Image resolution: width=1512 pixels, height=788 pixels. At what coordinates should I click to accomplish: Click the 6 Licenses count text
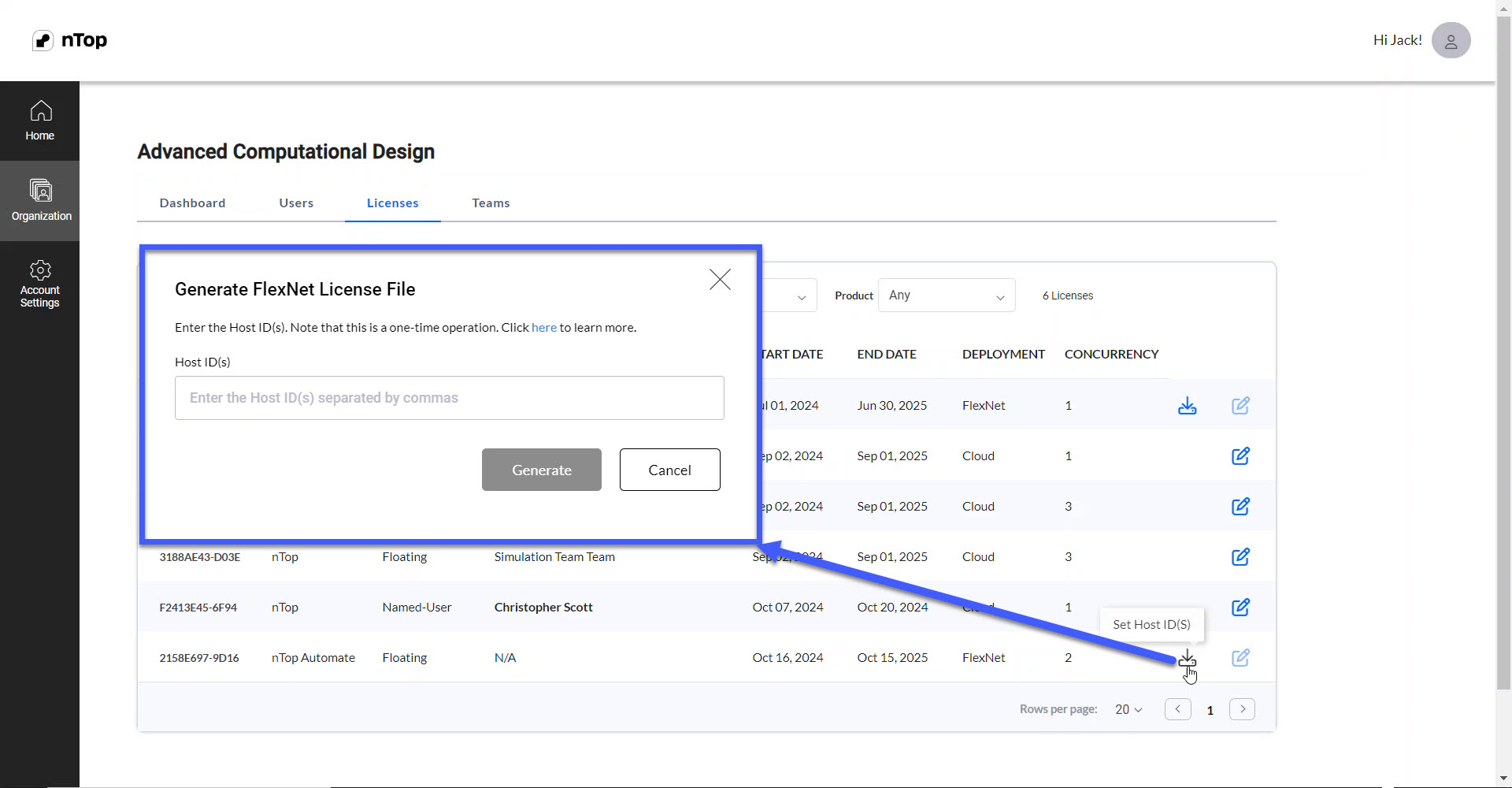pyautogui.click(x=1067, y=295)
